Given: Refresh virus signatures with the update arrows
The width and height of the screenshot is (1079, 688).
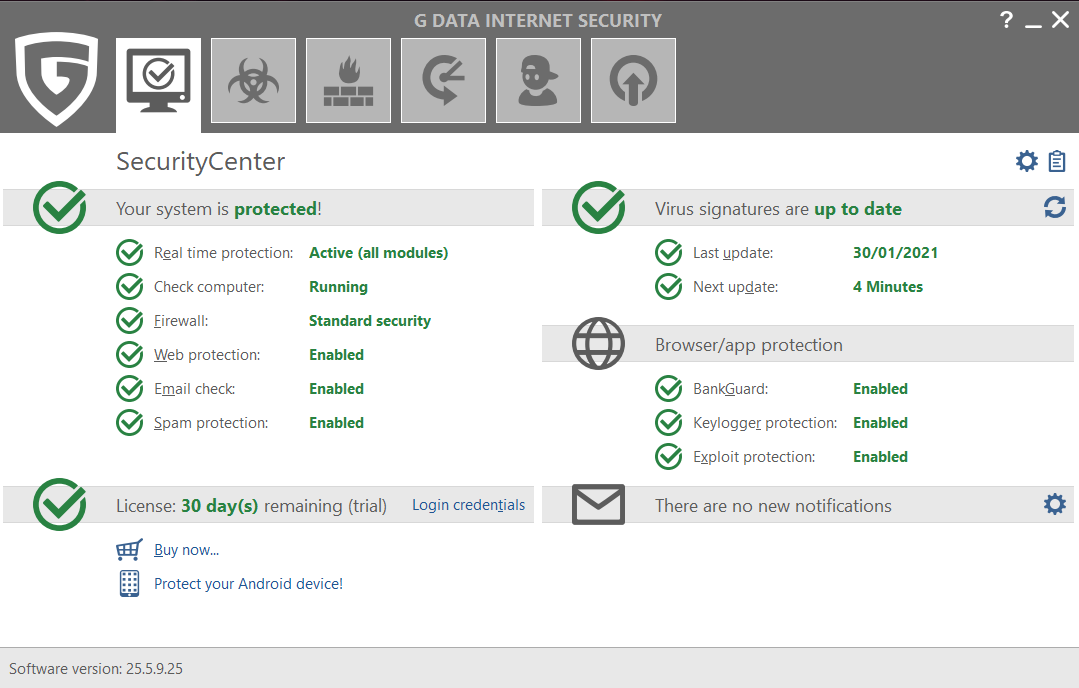Looking at the screenshot, I should coord(1055,207).
